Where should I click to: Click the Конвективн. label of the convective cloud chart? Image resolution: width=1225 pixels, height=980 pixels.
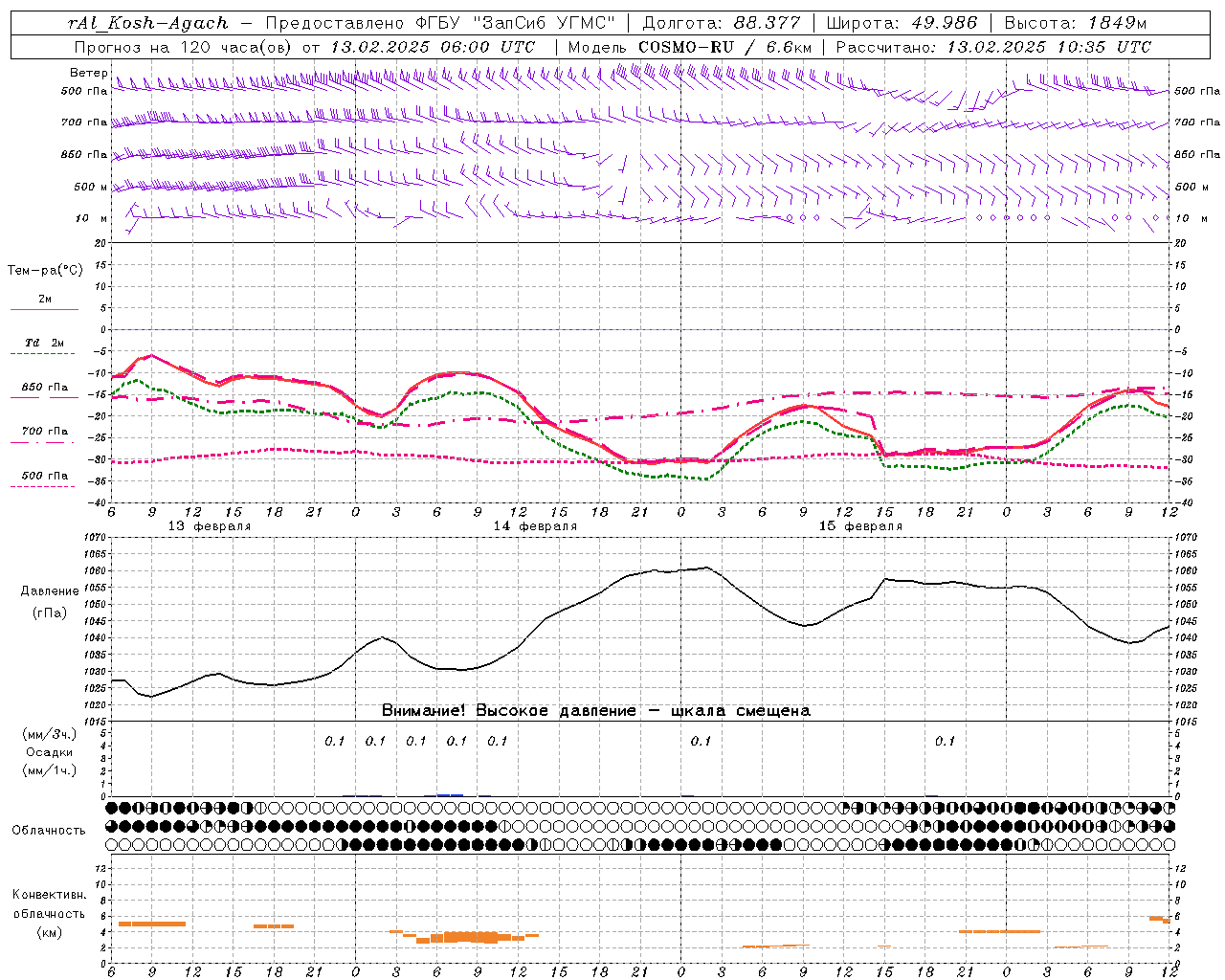click(49, 895)
